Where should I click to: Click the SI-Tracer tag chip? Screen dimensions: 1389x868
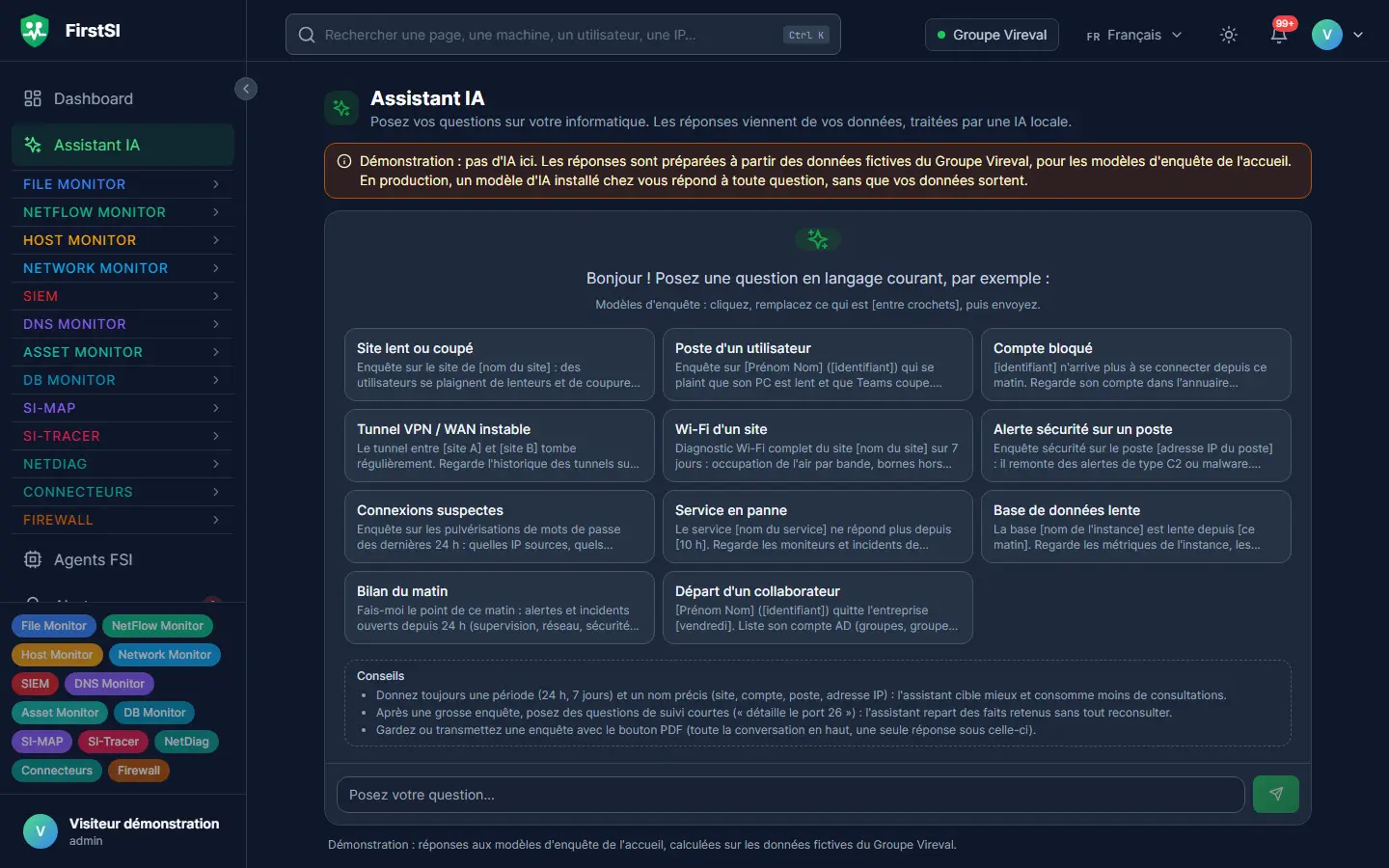click(x=113, y=742)
